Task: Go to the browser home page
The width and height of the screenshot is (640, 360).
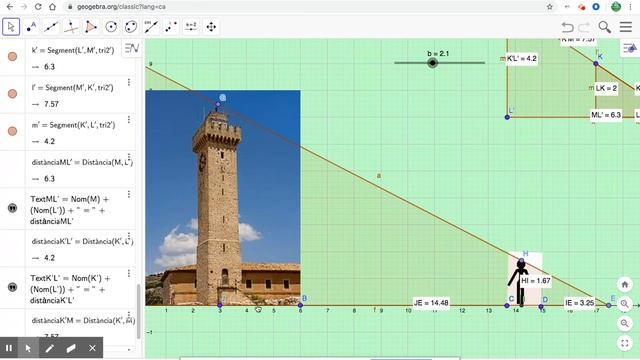Action: [x=52, y=7]
